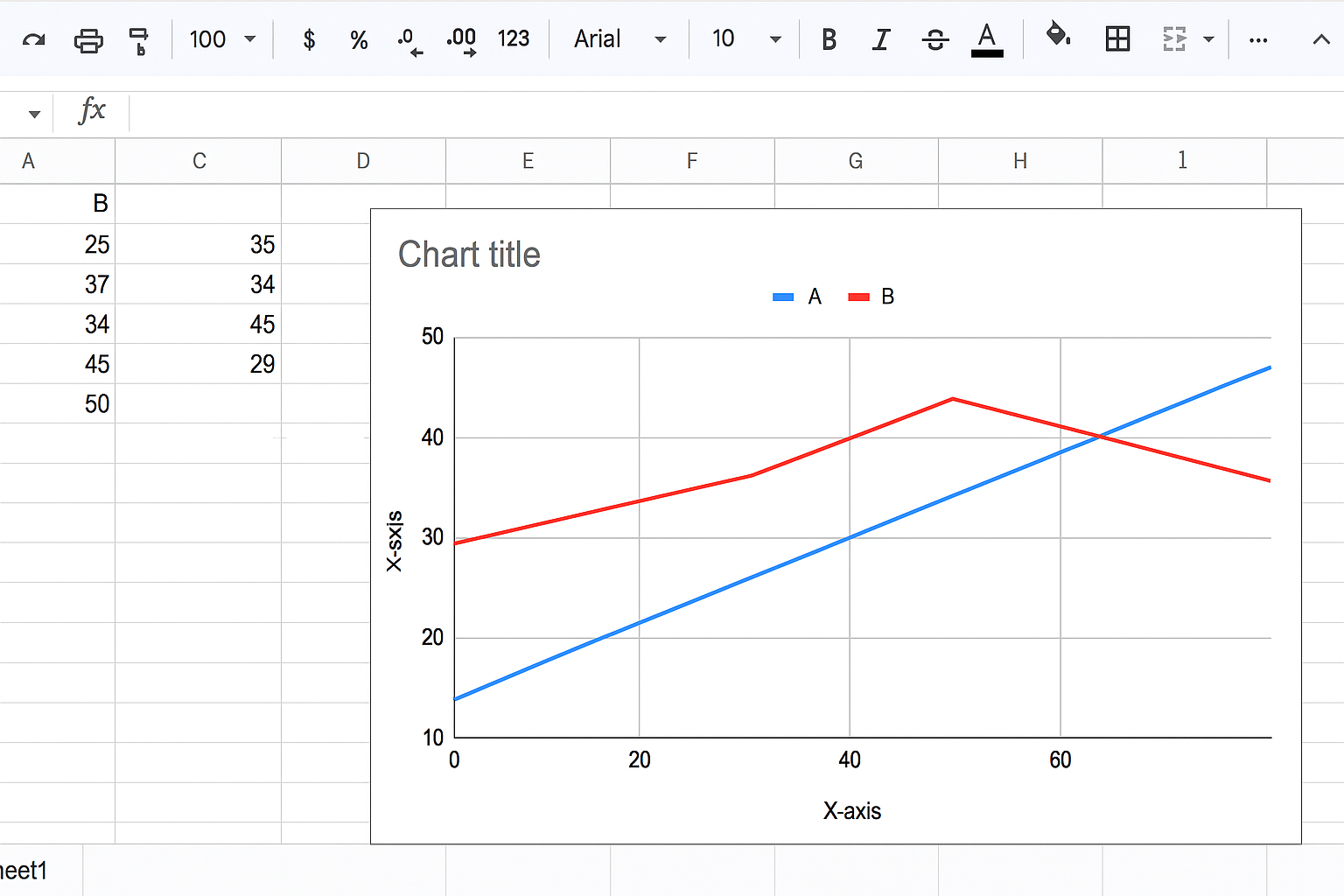Collapse the toolbar with chevron up
This screenshot has height=896, width=1344.
point(1321,39)
